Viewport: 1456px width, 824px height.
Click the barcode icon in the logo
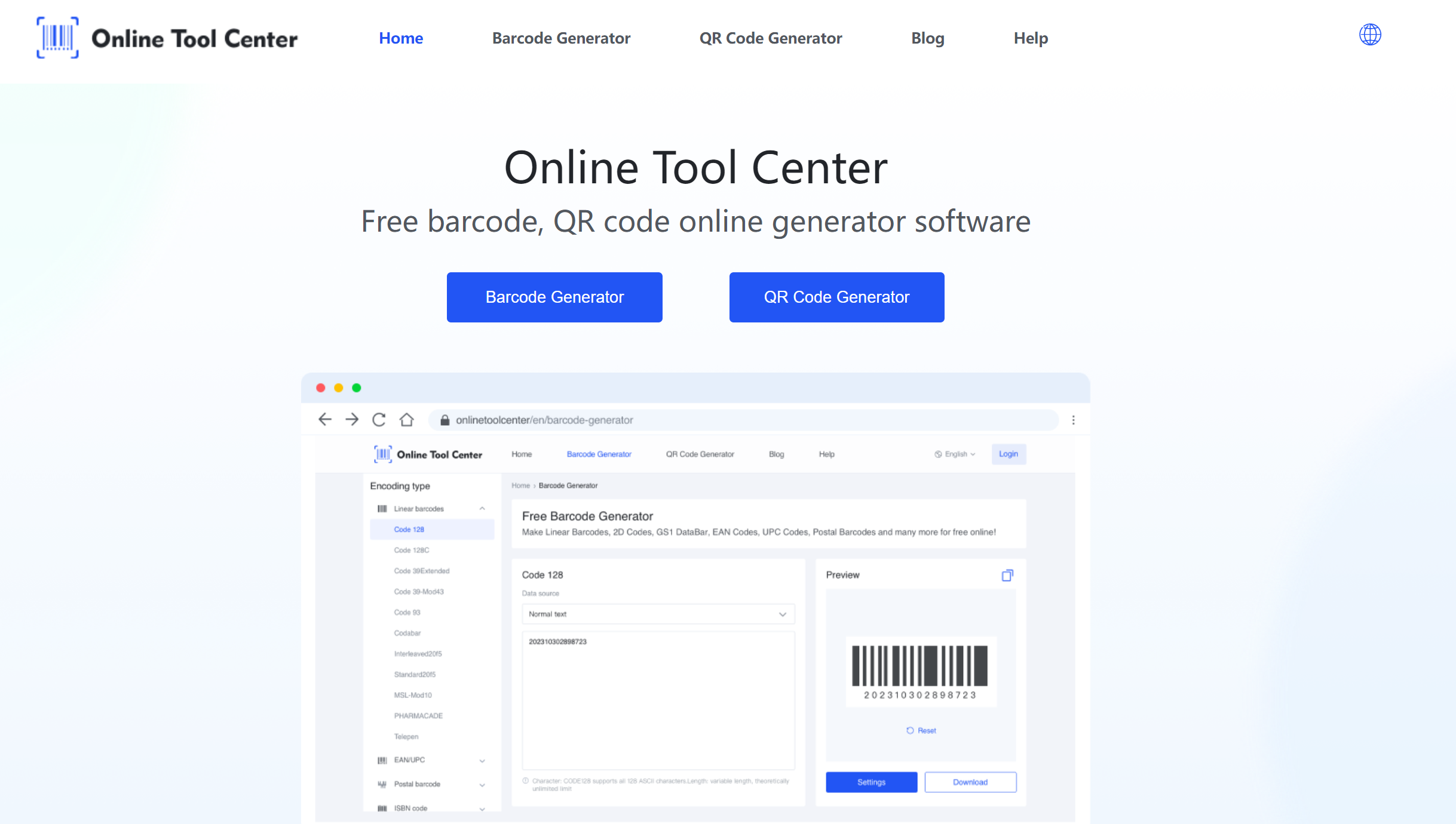point(57,38)
